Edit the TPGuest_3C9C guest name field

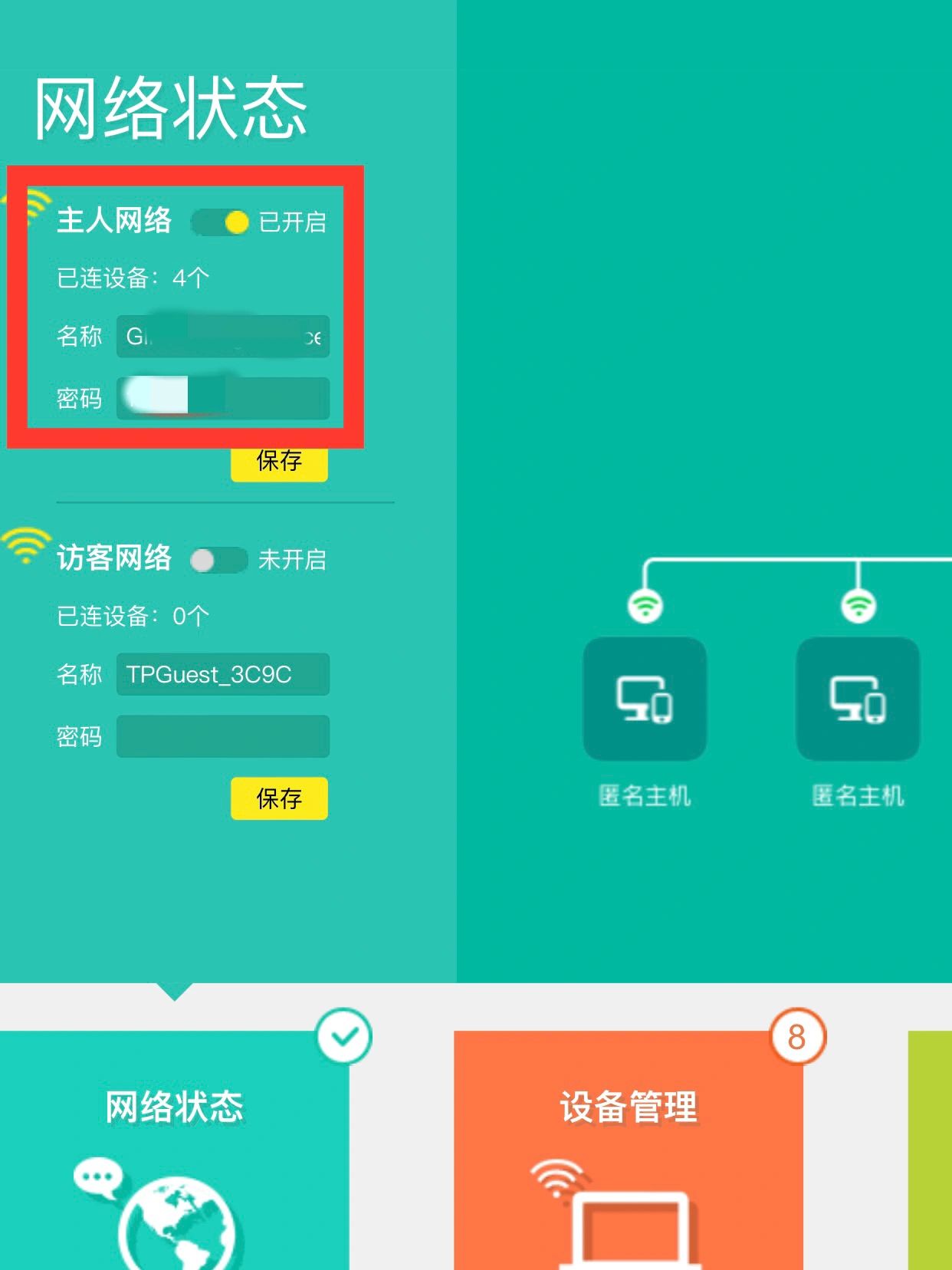click(223, 674)
